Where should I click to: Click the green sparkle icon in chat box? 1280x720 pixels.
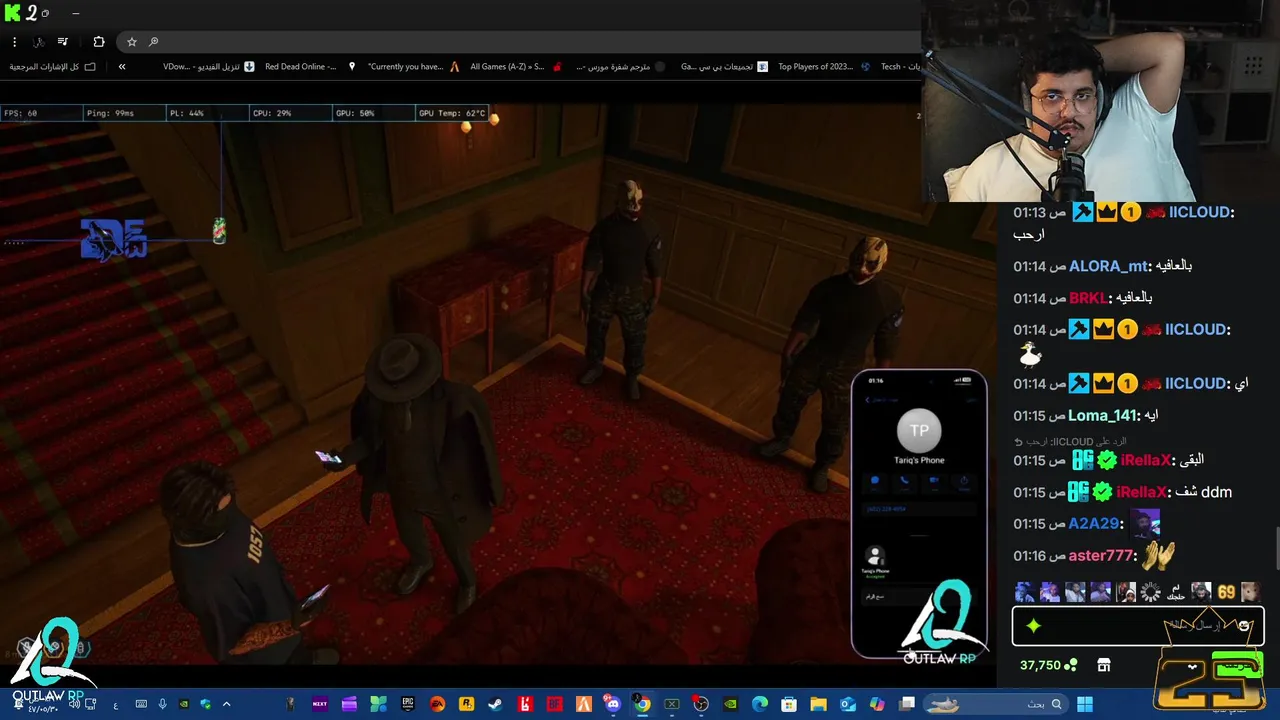click(1033, 626)
